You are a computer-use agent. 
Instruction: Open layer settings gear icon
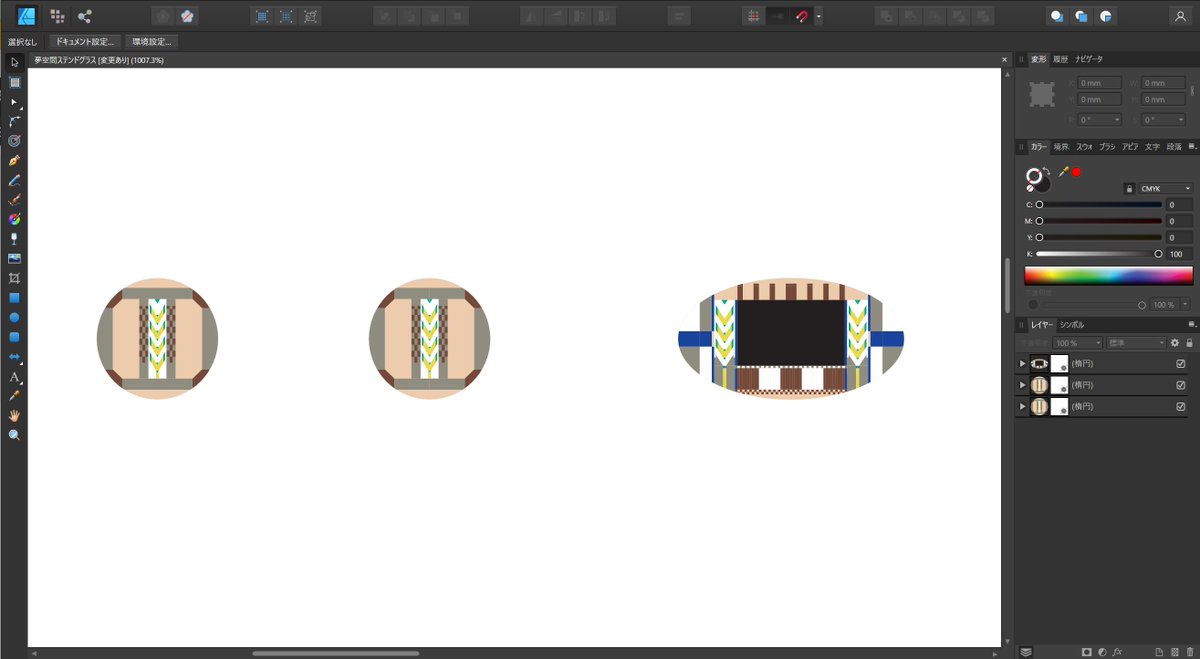1176,343
